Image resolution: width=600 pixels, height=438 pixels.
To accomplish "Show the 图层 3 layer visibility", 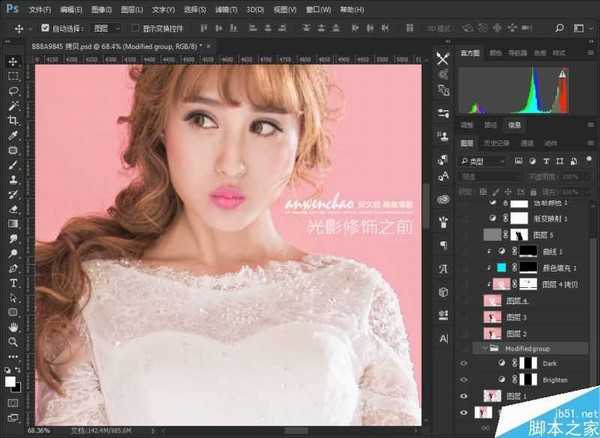I will 464,317.
